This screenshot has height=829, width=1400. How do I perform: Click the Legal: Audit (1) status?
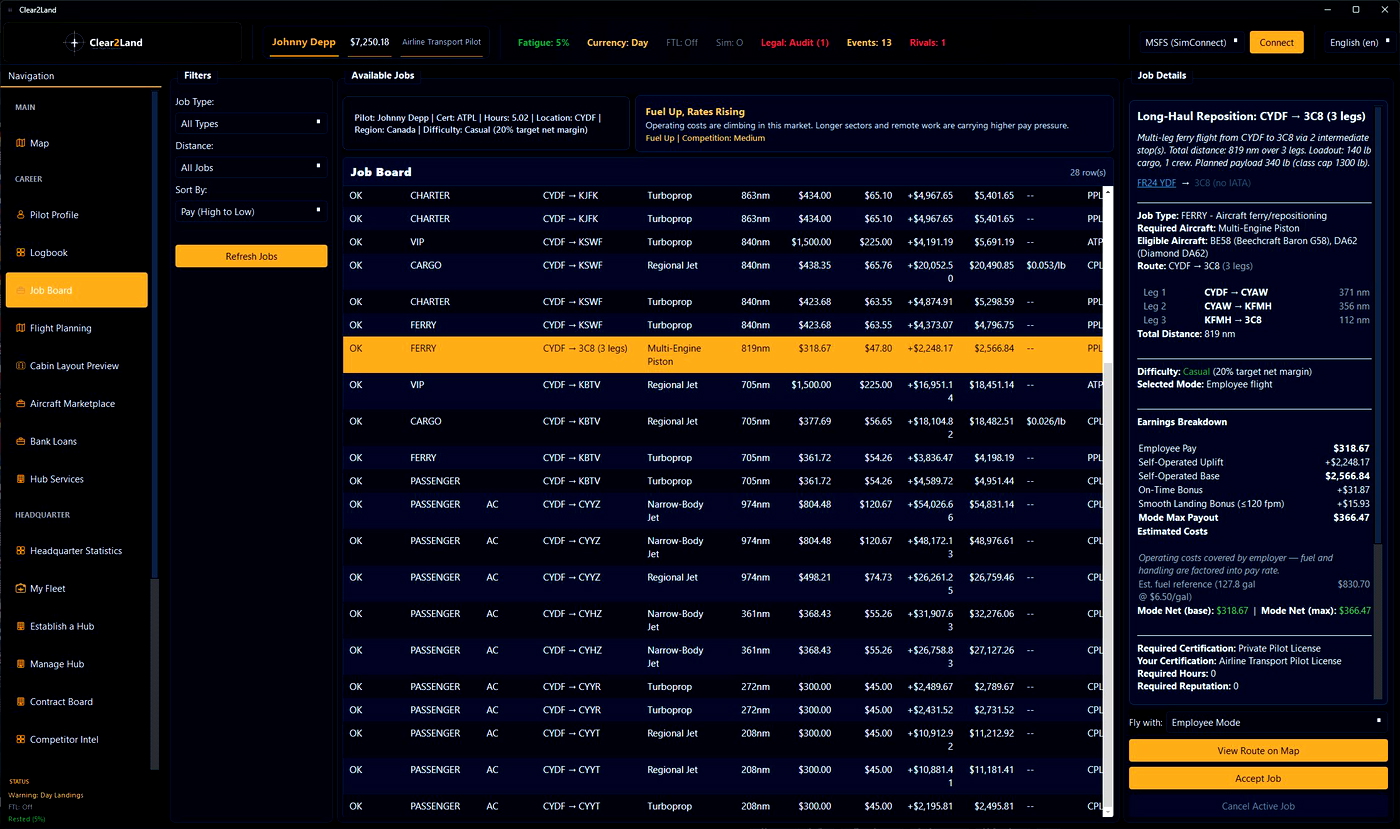[x=795, y=43]
